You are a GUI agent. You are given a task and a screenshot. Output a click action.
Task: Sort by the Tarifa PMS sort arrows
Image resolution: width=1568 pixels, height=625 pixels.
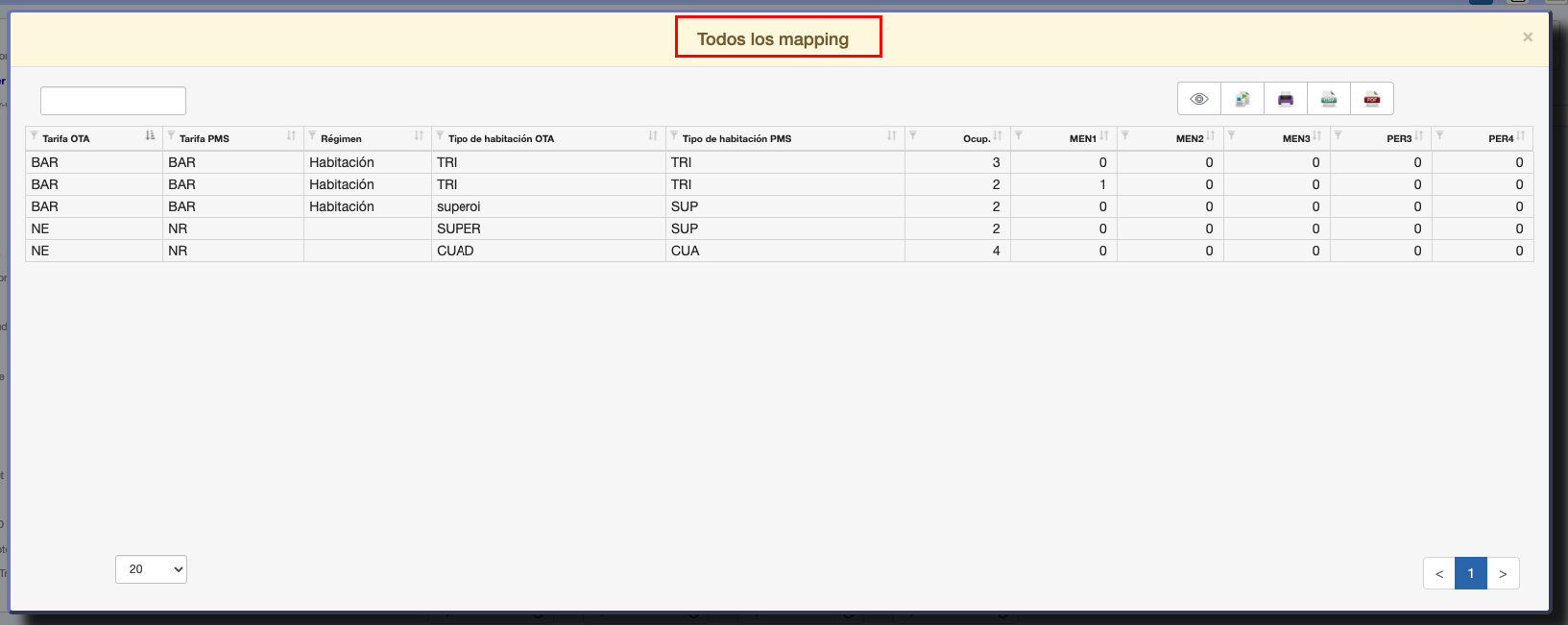tap(291, 136)
